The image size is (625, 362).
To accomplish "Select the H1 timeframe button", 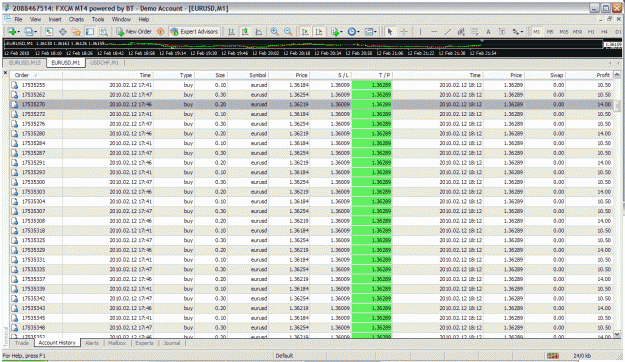I will click(591, 31).
